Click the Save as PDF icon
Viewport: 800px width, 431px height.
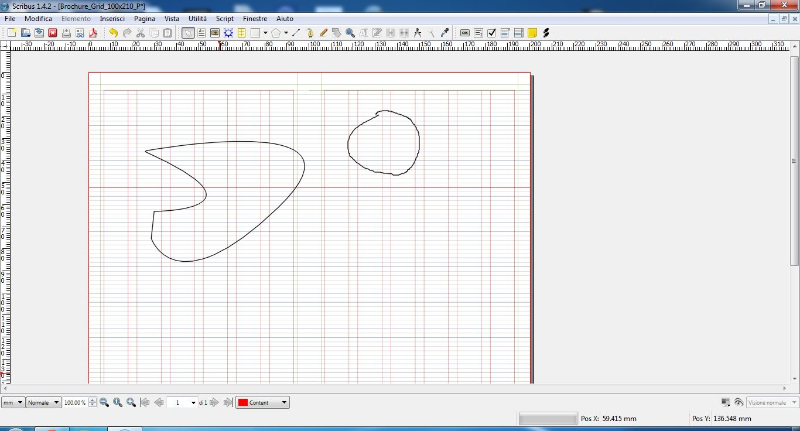[x=93, y=32]
